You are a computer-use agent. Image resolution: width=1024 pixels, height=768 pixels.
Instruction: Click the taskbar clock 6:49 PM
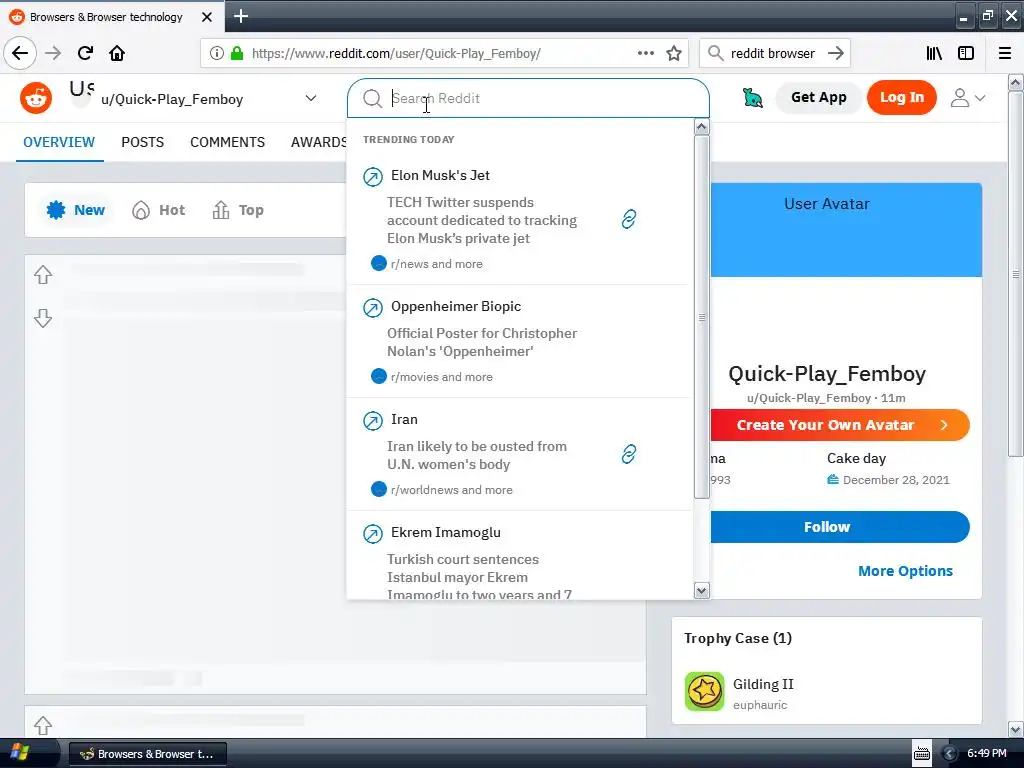click(x=987, y=753)
